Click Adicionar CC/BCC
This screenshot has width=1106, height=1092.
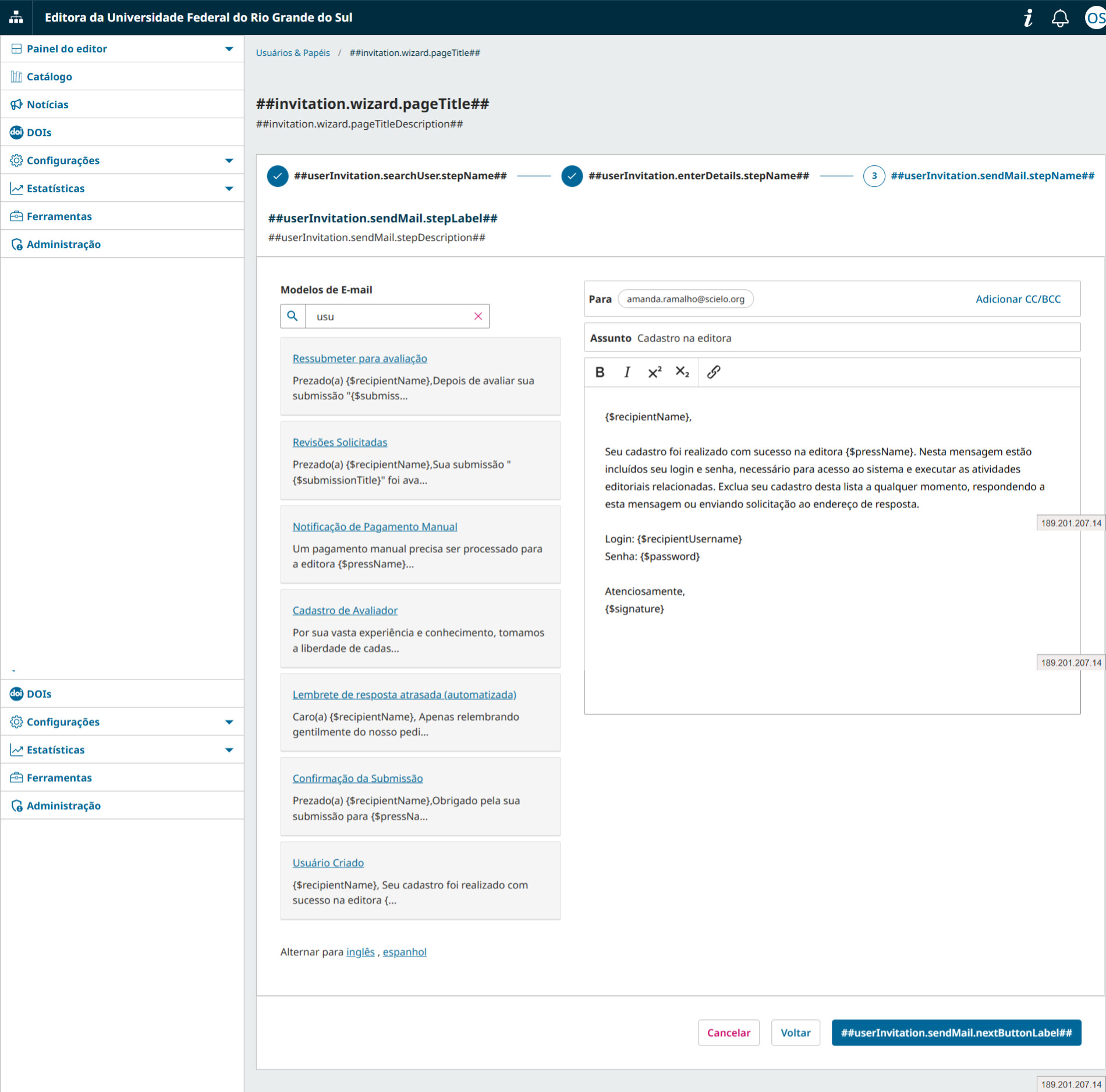pyautogui.click(x=1018, y=299)
